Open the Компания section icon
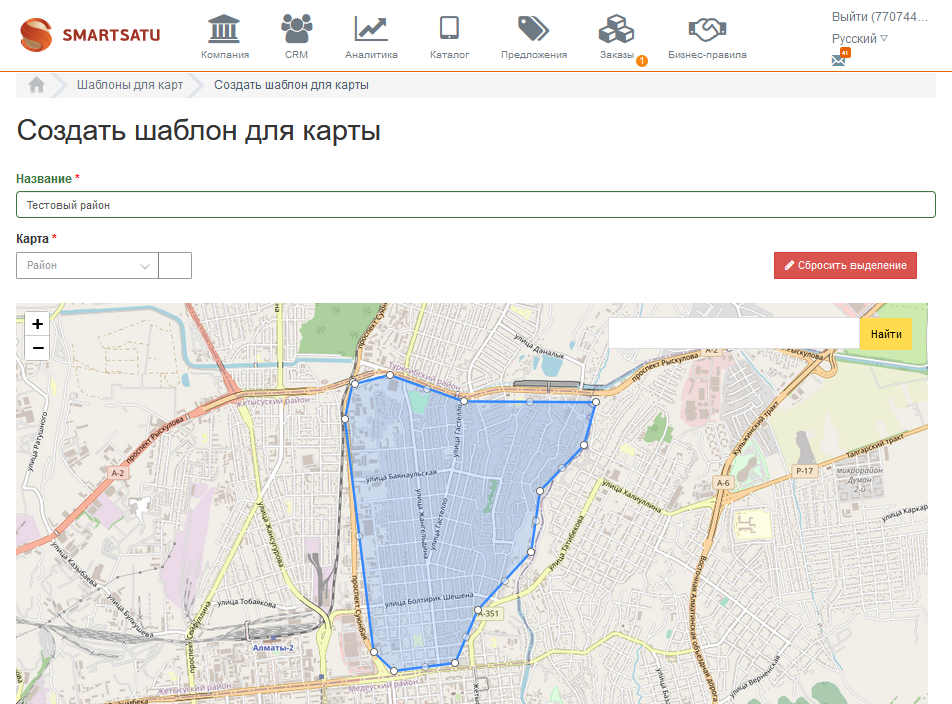 point(224,28)
